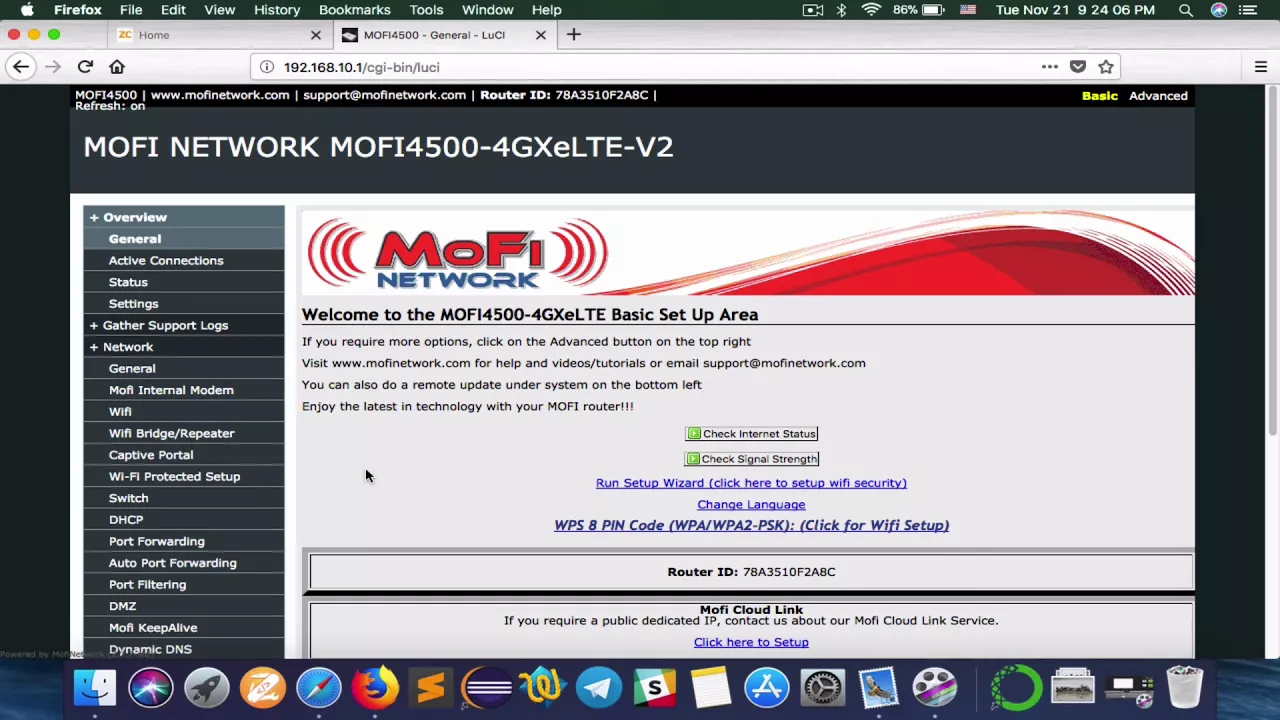Open General under Network
This screenshot has width=1280, height=720.
tap(184, 369)
